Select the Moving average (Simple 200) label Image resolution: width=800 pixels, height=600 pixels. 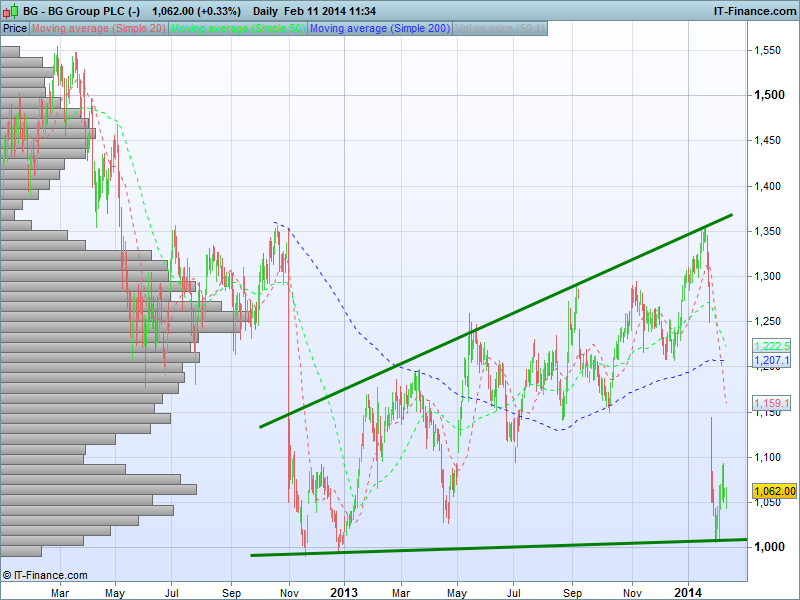pyautogui.click(x=378, y=29)
